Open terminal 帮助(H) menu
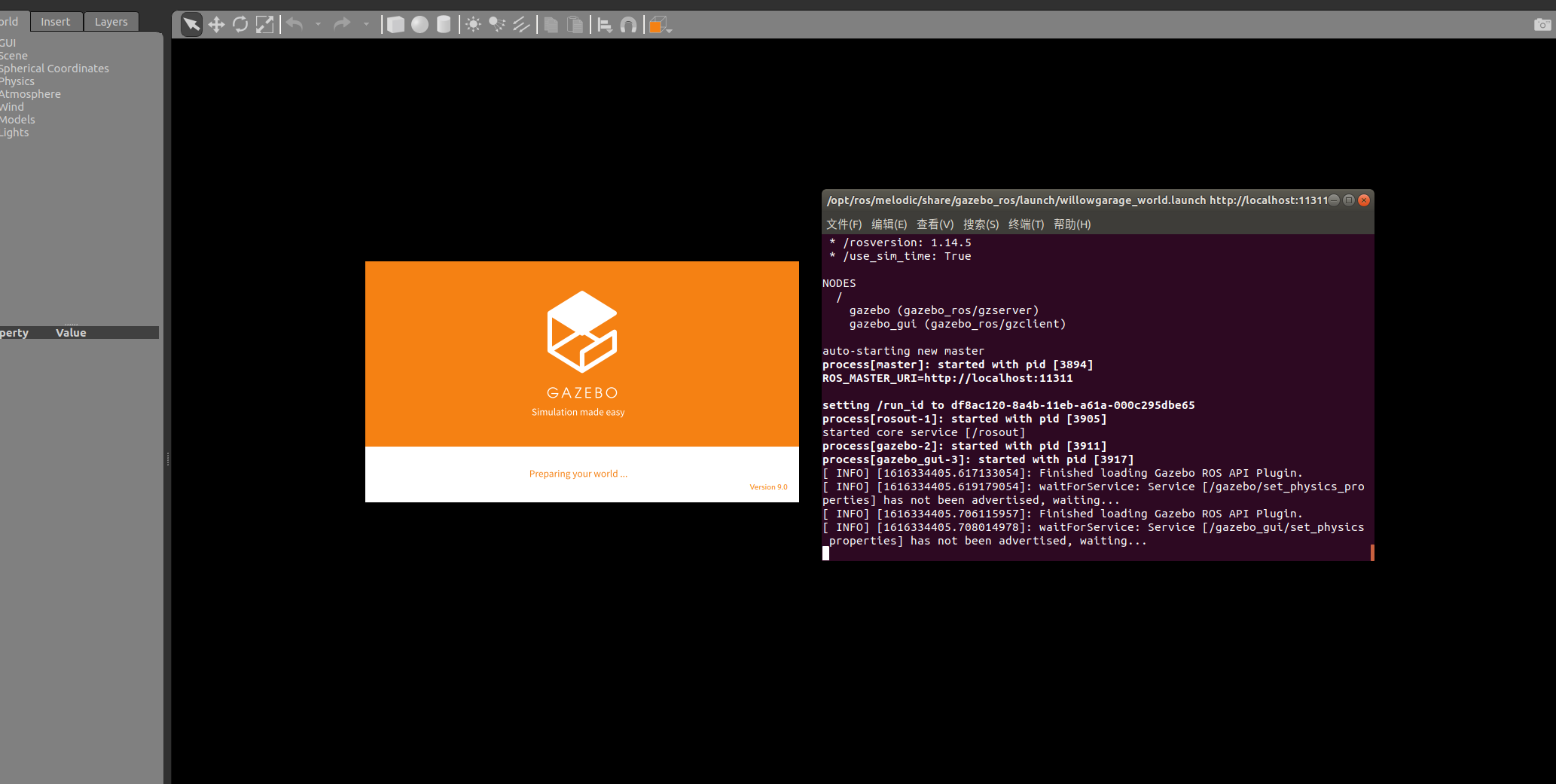Image resolution: width=1556 pixels, height=784 pixels. coord(1072,224)
